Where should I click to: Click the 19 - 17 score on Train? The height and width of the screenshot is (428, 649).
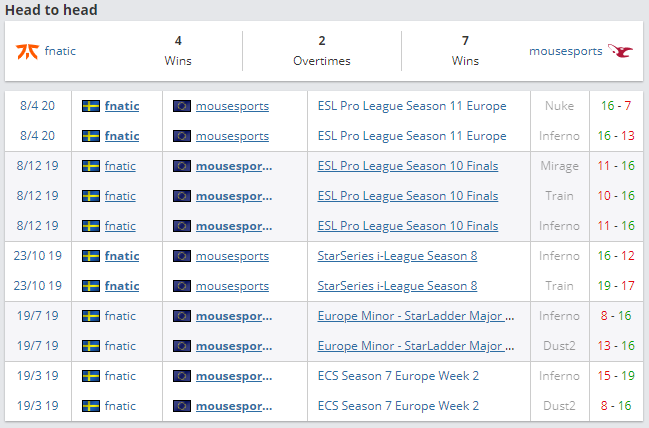[614, 286]
